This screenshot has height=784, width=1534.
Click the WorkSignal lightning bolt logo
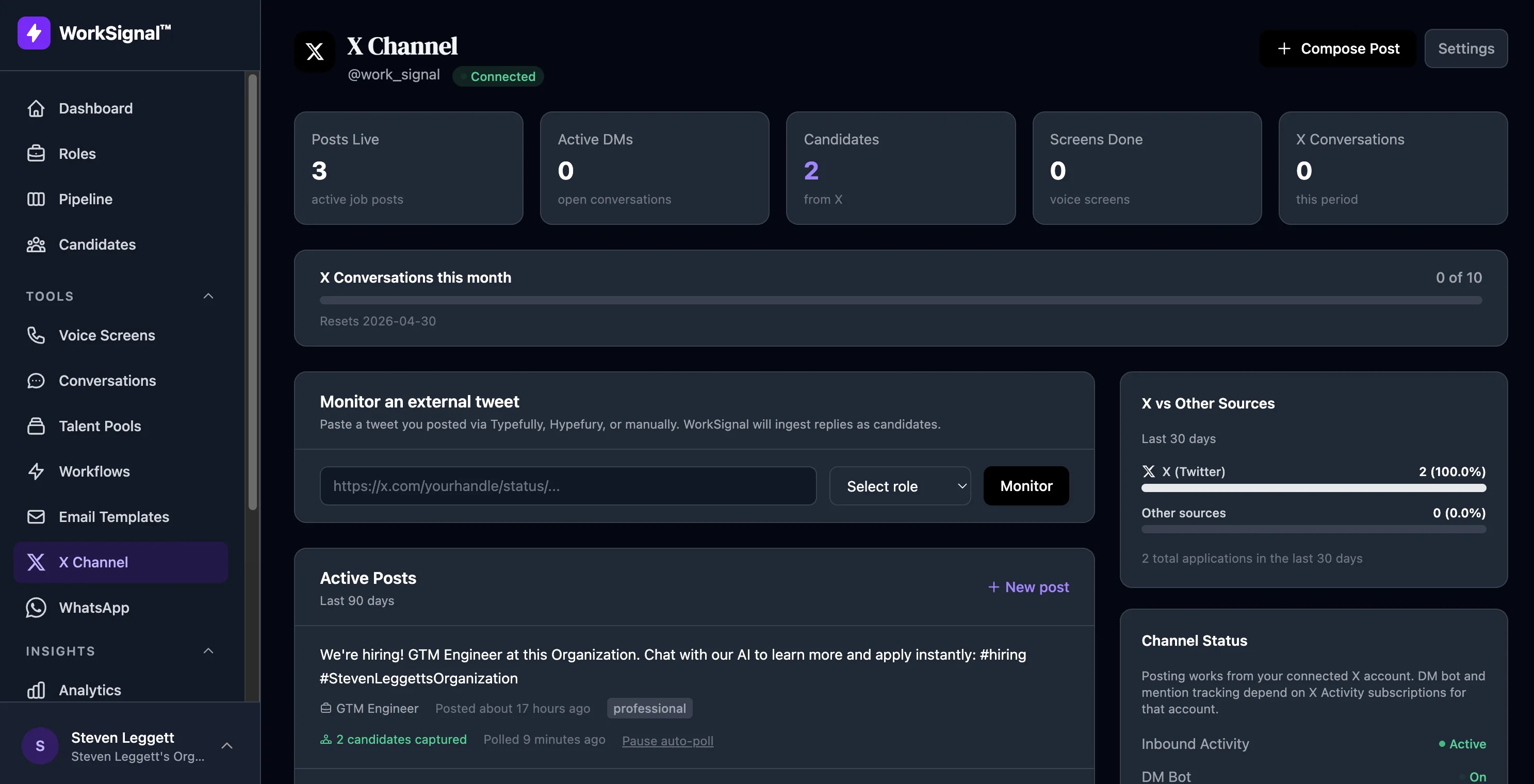tap(34, 32)
